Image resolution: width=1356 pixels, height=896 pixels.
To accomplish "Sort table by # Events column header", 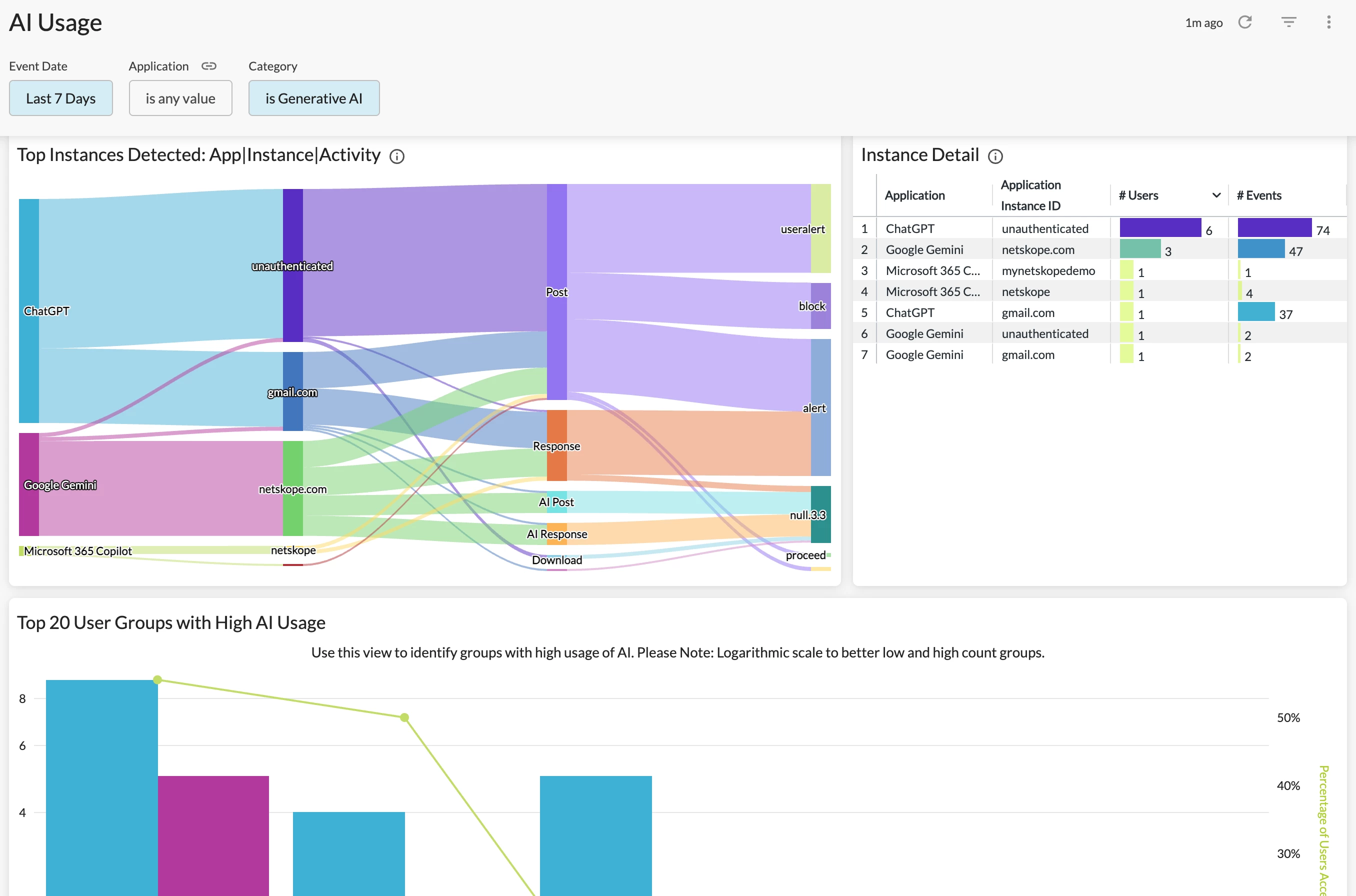I will [x=1259, y=195].
